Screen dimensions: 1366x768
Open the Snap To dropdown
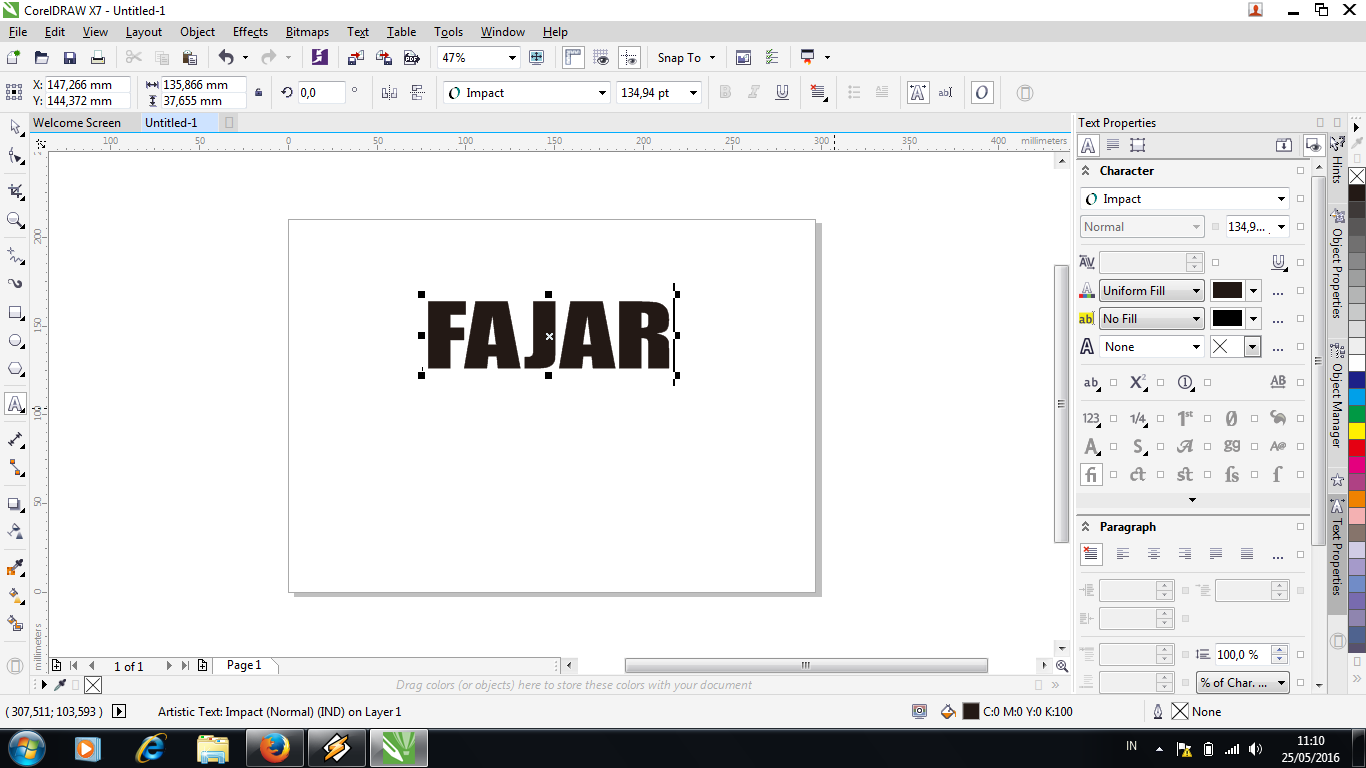(686, 57)
